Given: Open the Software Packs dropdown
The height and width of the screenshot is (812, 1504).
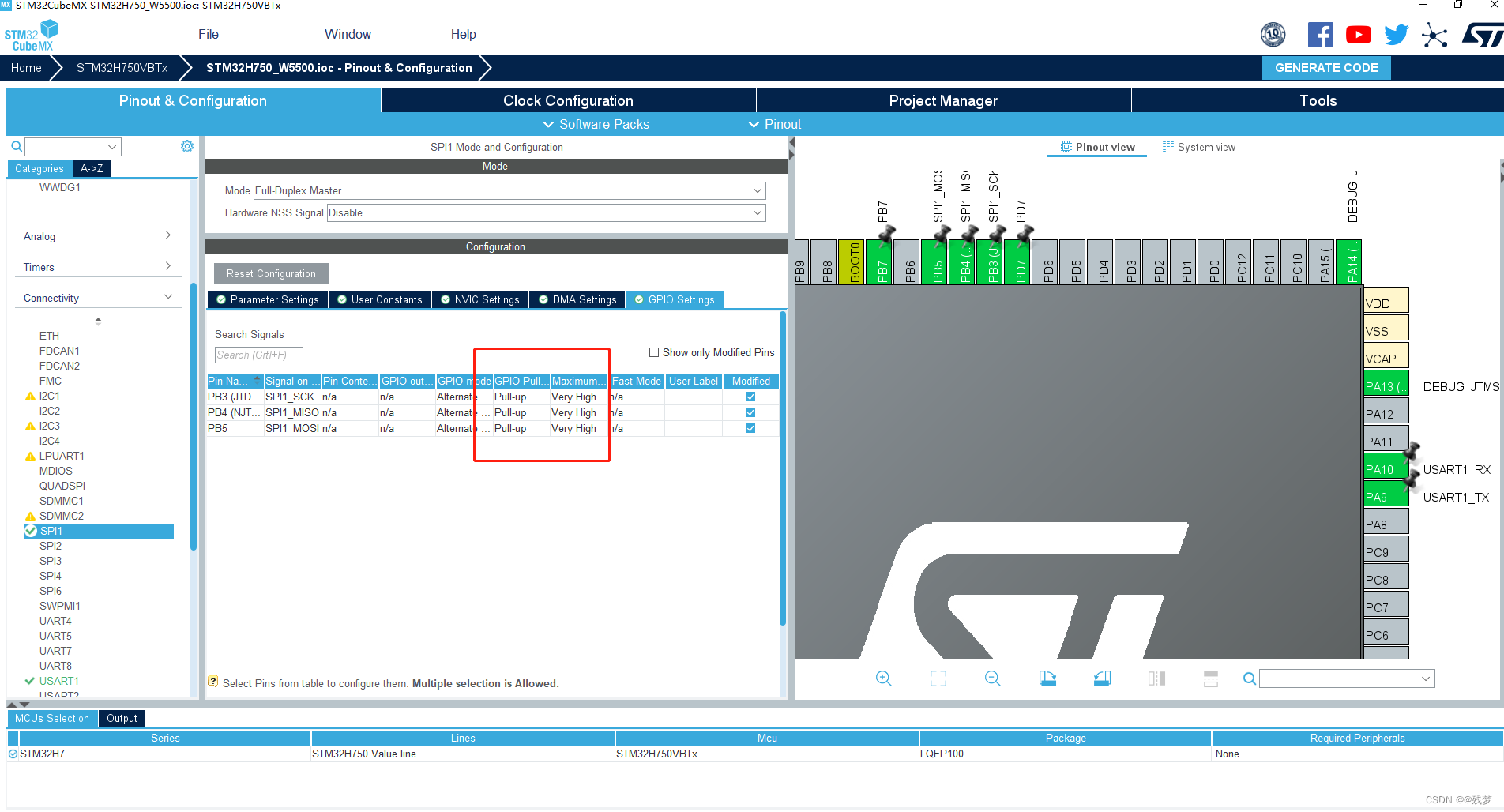Looking at the screenshot, I should tap(596, 124).
